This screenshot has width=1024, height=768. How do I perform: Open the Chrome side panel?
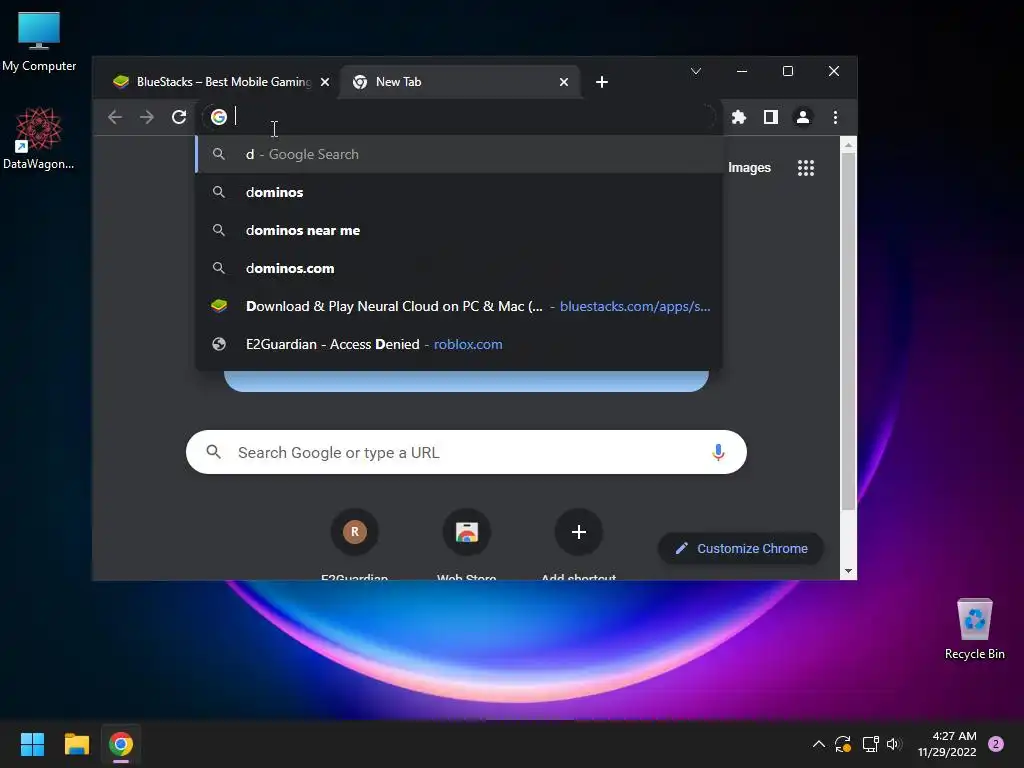(771, 117)
